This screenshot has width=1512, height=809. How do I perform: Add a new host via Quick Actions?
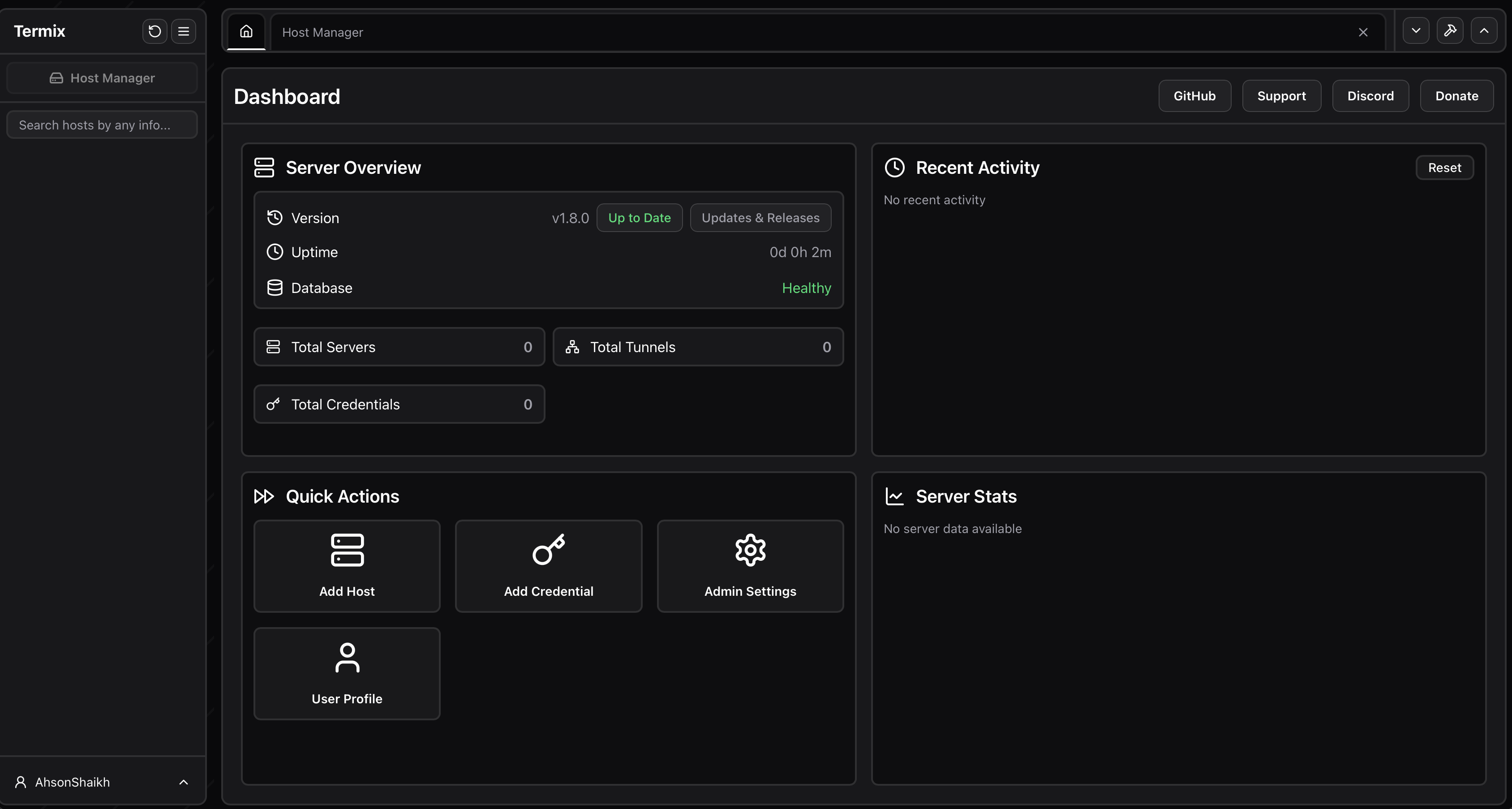(x=346, y=565)
